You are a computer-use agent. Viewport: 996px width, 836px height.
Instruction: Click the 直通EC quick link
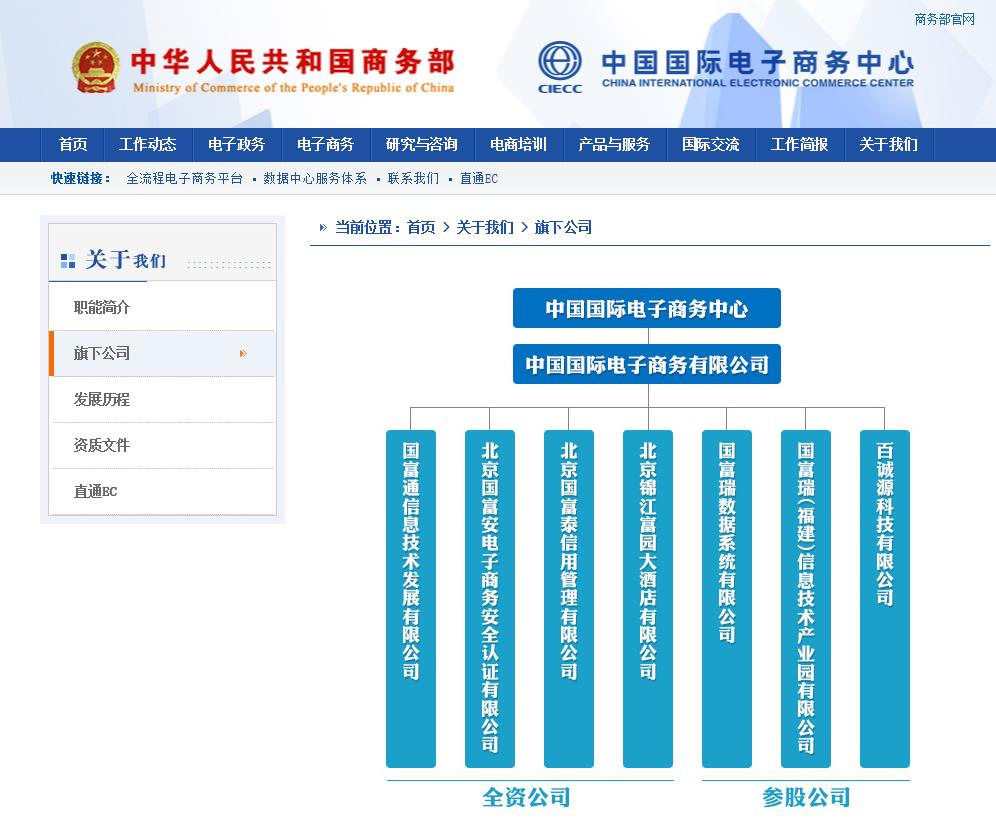click(x=479, y=179)
